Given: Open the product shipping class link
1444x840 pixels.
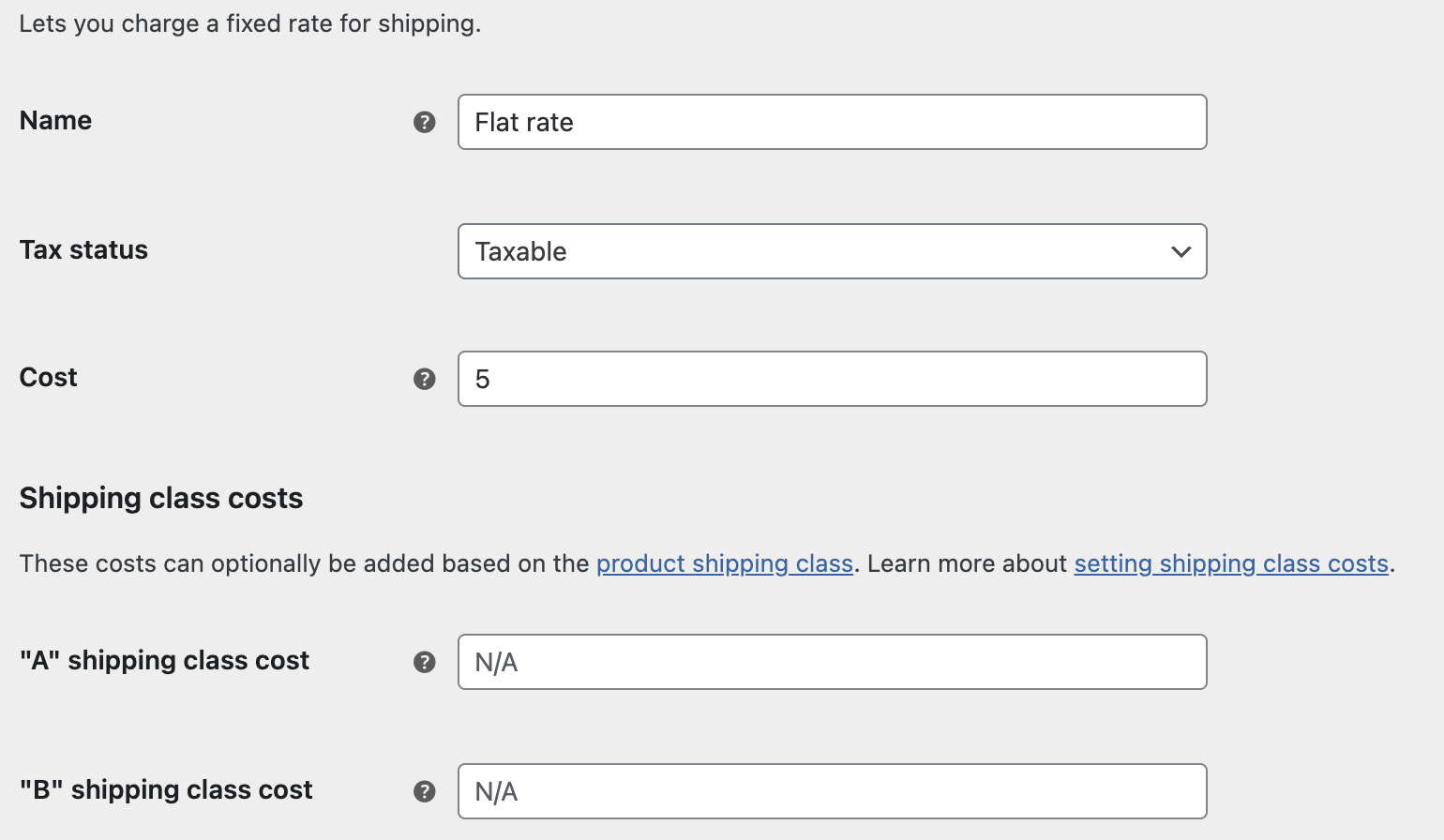Looking at the screenshot, I should [725, 563].
